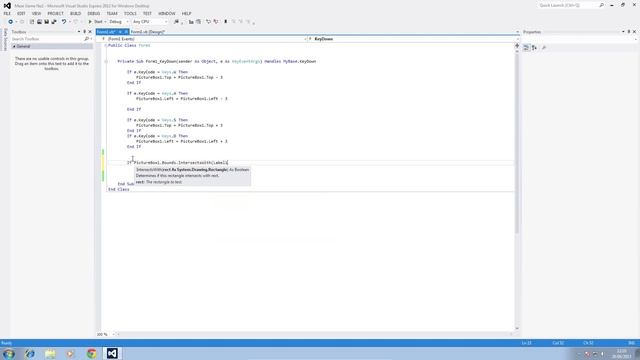Open Windows Explorer folder from the taskbar
Viewport: 640px width, 360px height.
(x=50, y=353)
